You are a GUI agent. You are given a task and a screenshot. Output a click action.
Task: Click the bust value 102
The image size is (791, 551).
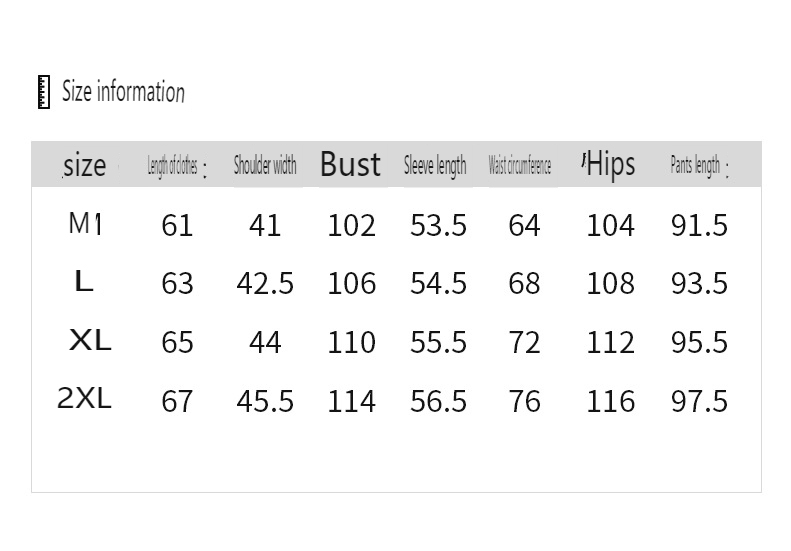(352, 226)
